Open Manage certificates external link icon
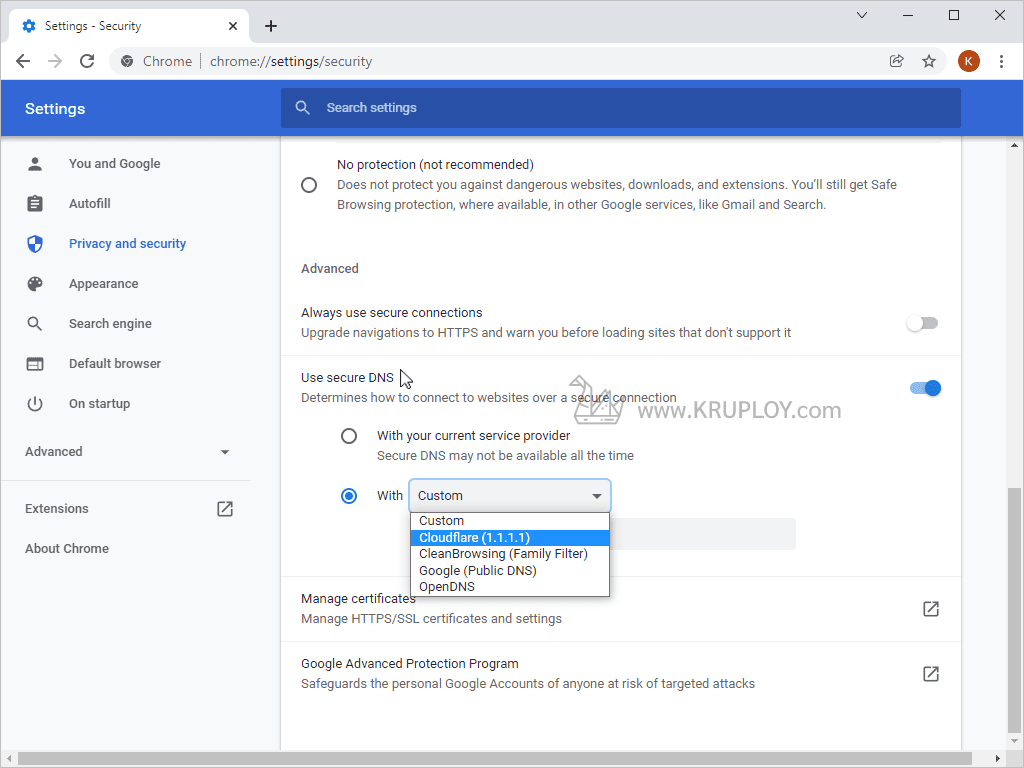This screenshot has width=1024, height=768. tap(931, 609)
